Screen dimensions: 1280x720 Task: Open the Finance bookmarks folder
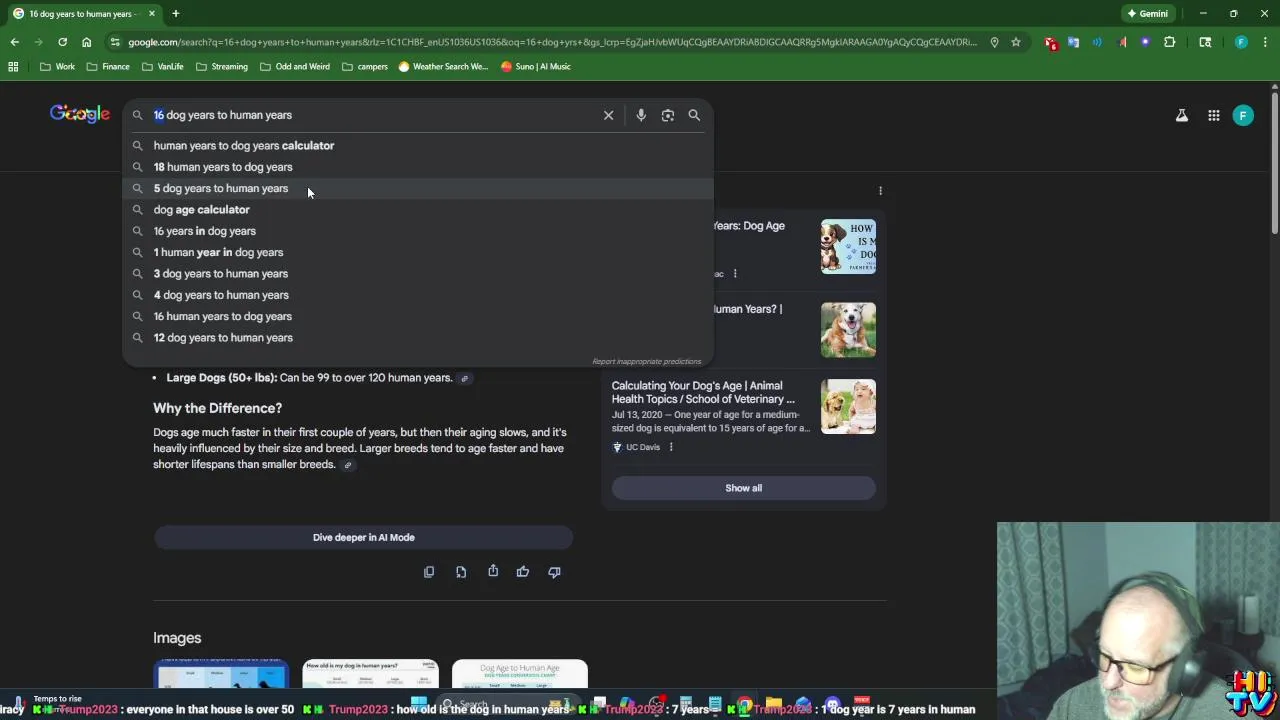(108, 66)
